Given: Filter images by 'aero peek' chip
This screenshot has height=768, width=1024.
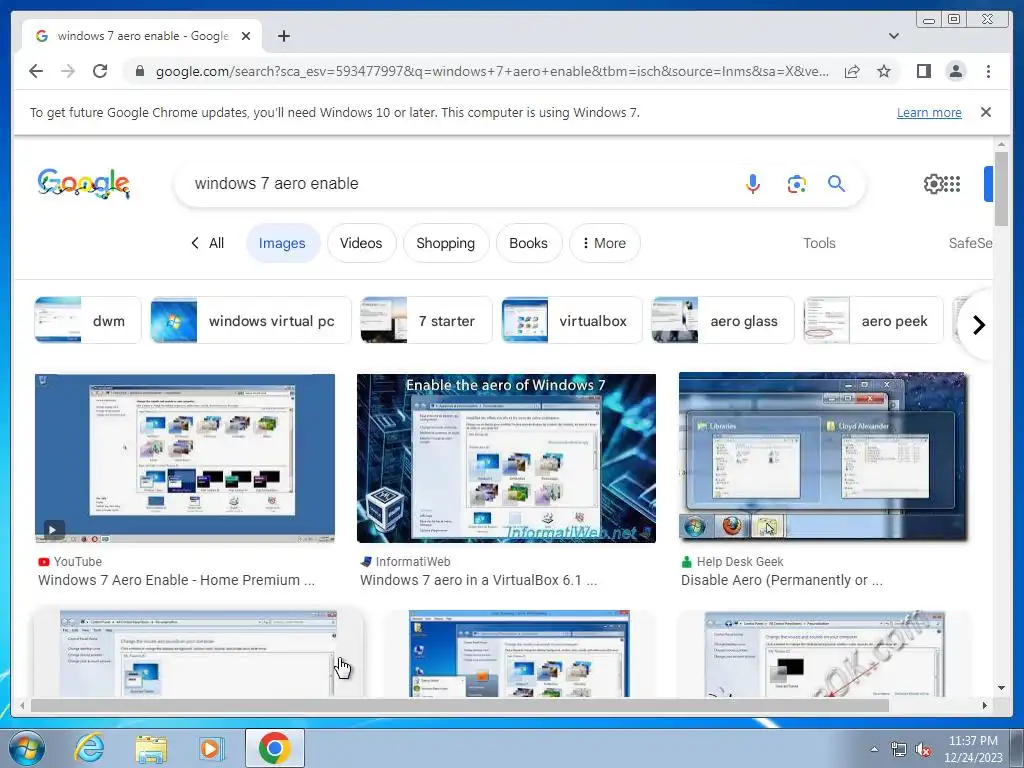Looking at the screenshot, I should (x=873, y=320).
